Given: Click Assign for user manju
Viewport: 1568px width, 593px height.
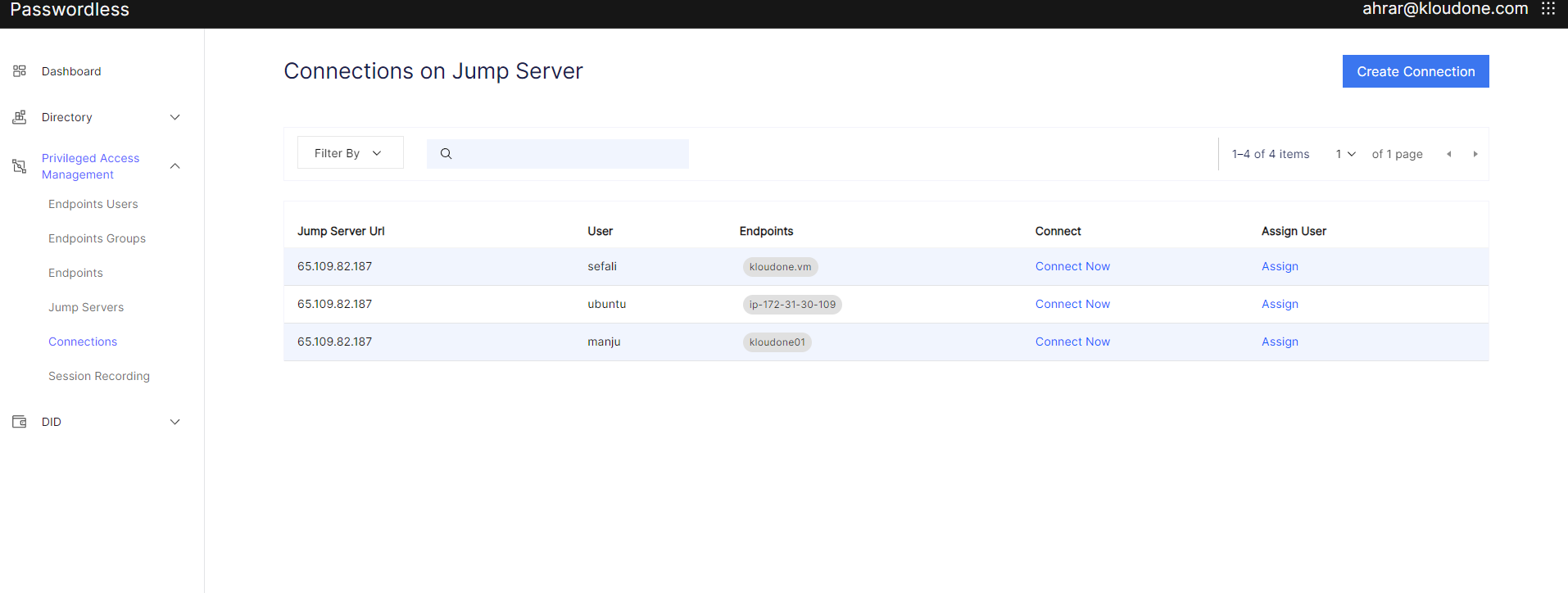Looking at the screenshot, I should (1280, 342).
